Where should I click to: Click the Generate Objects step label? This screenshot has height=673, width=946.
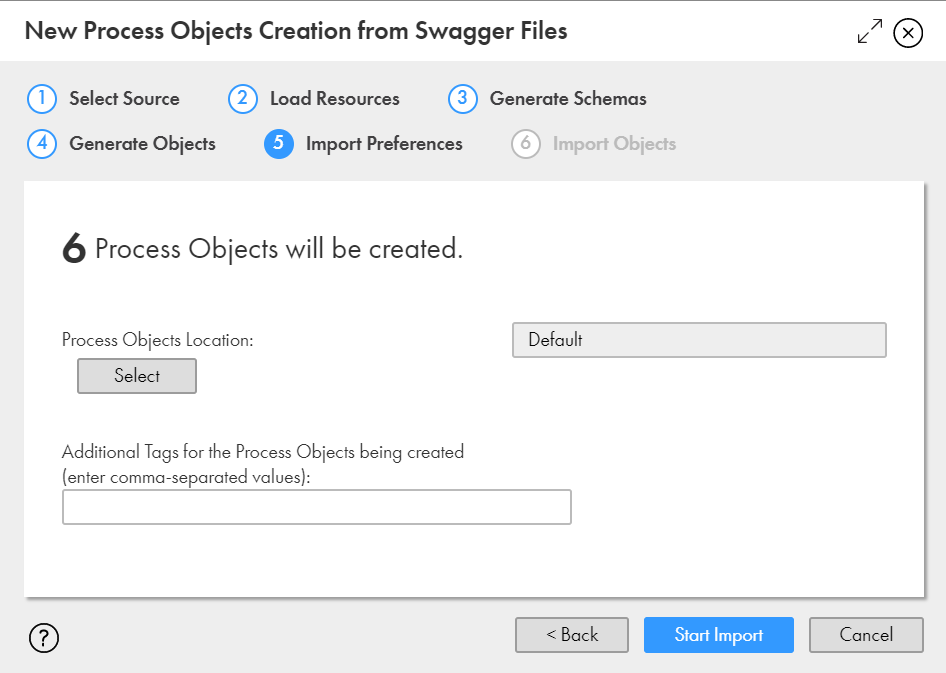point(142,144)
